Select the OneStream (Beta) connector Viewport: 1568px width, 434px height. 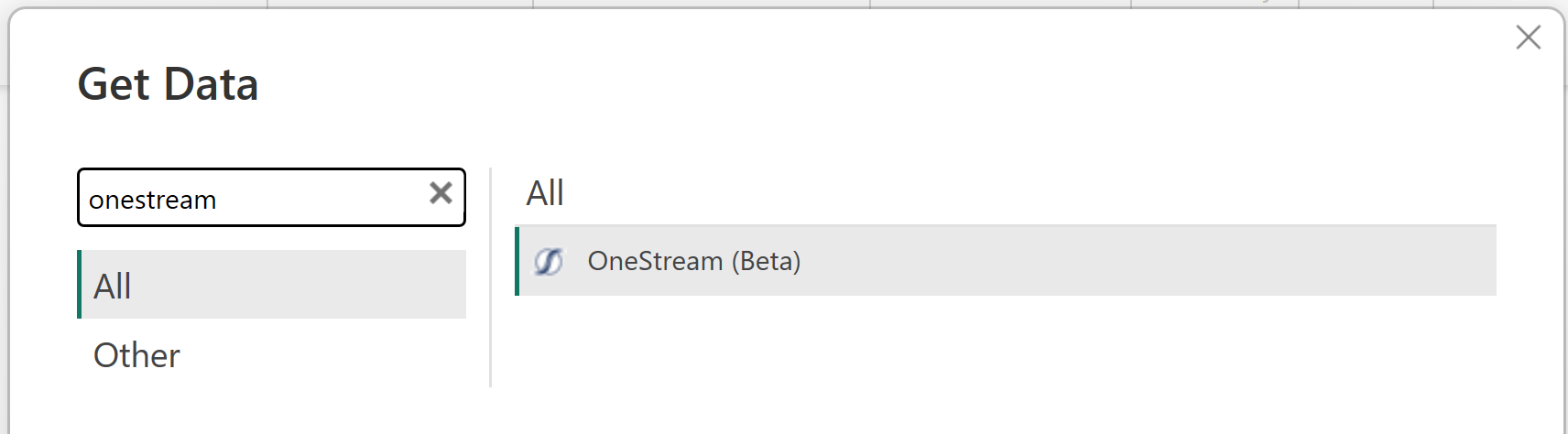(693, 262)
